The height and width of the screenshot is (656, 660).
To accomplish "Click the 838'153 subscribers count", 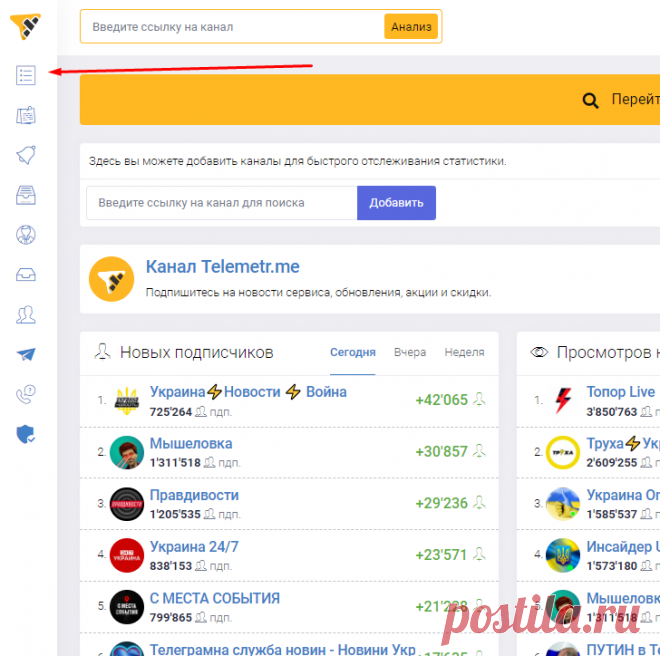I will coord(171,565).
